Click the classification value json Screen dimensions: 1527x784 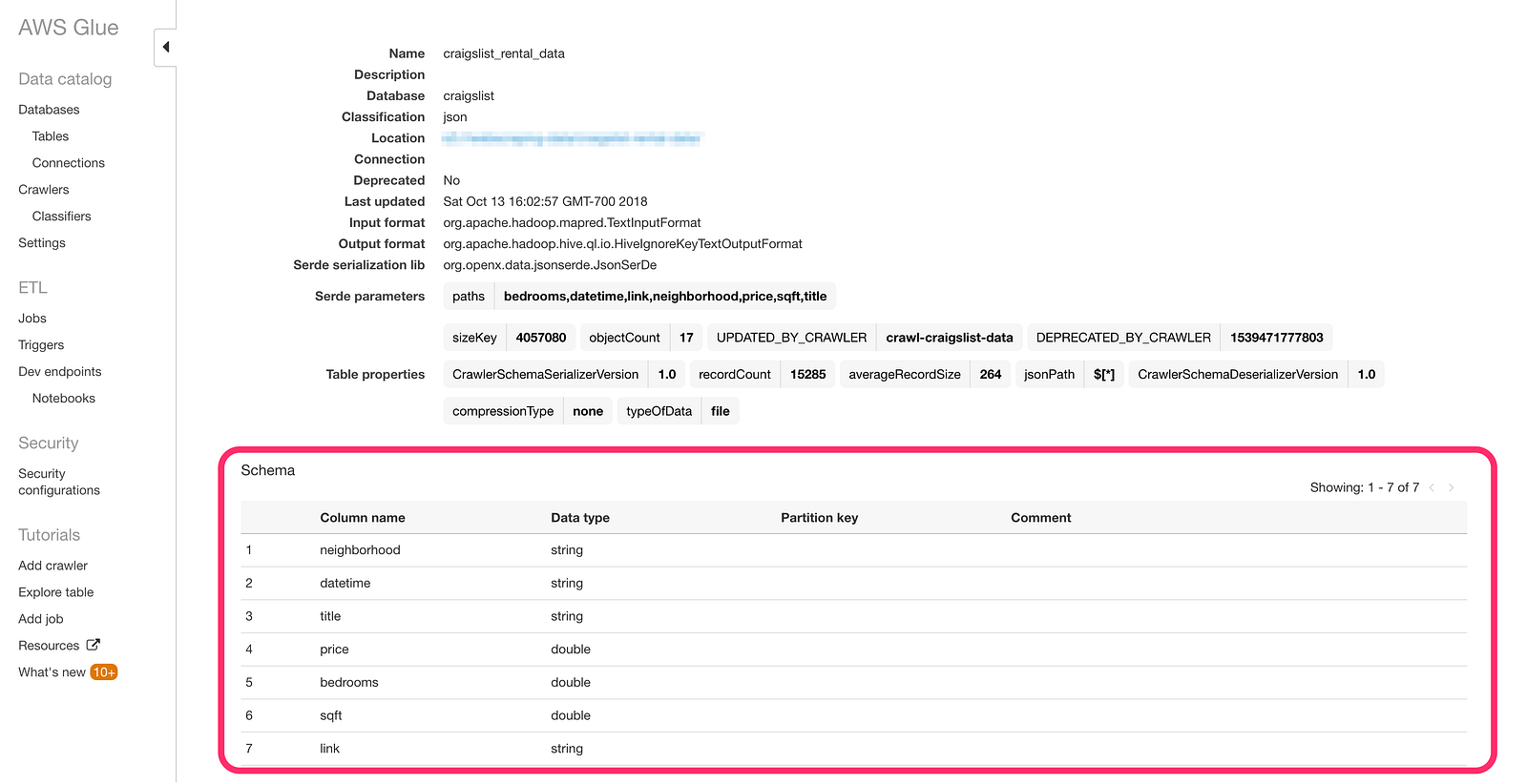coord(455,117)
